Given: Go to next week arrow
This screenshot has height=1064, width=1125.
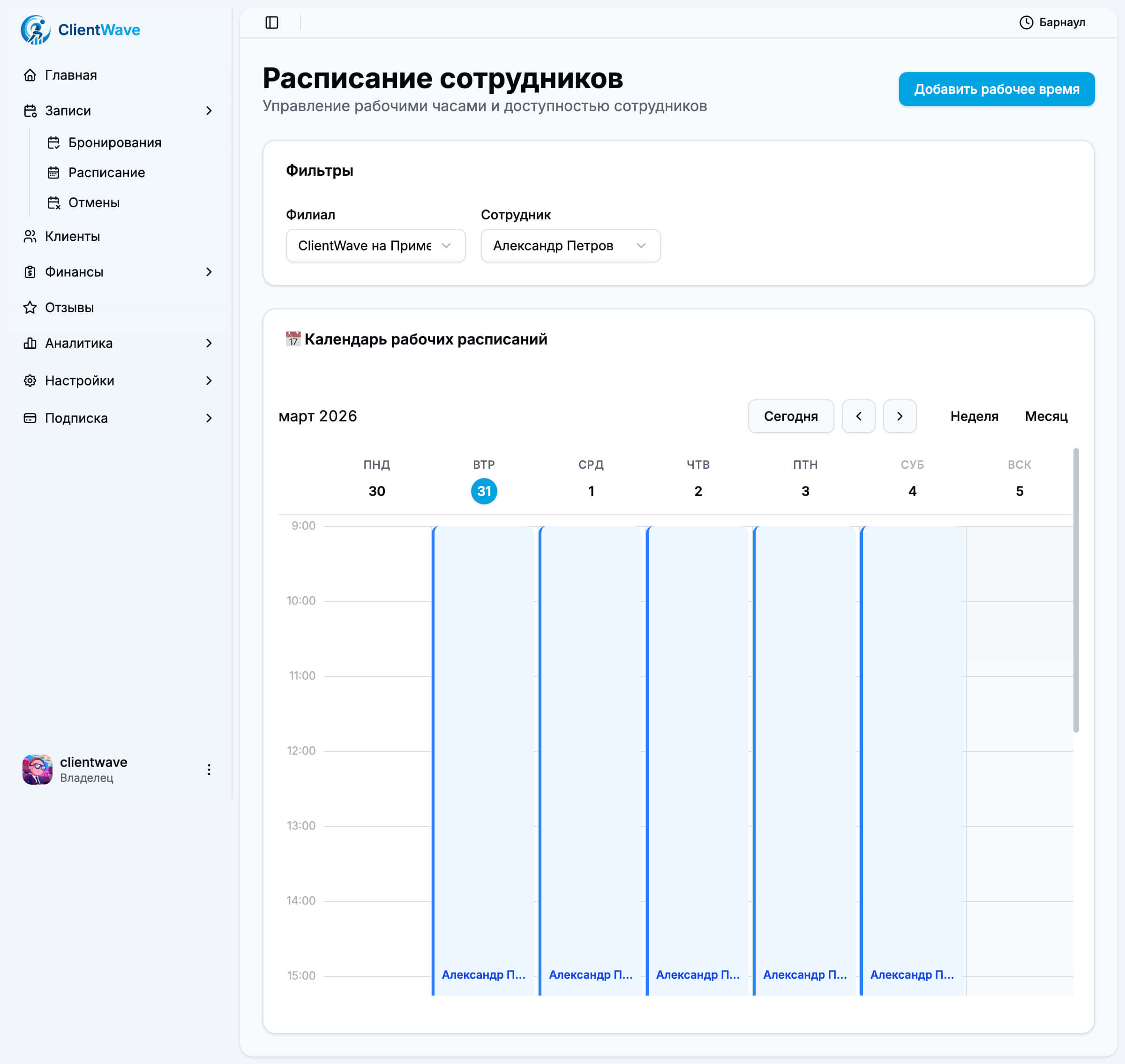Looking at the screenshot, I should [x=899, y=416].
